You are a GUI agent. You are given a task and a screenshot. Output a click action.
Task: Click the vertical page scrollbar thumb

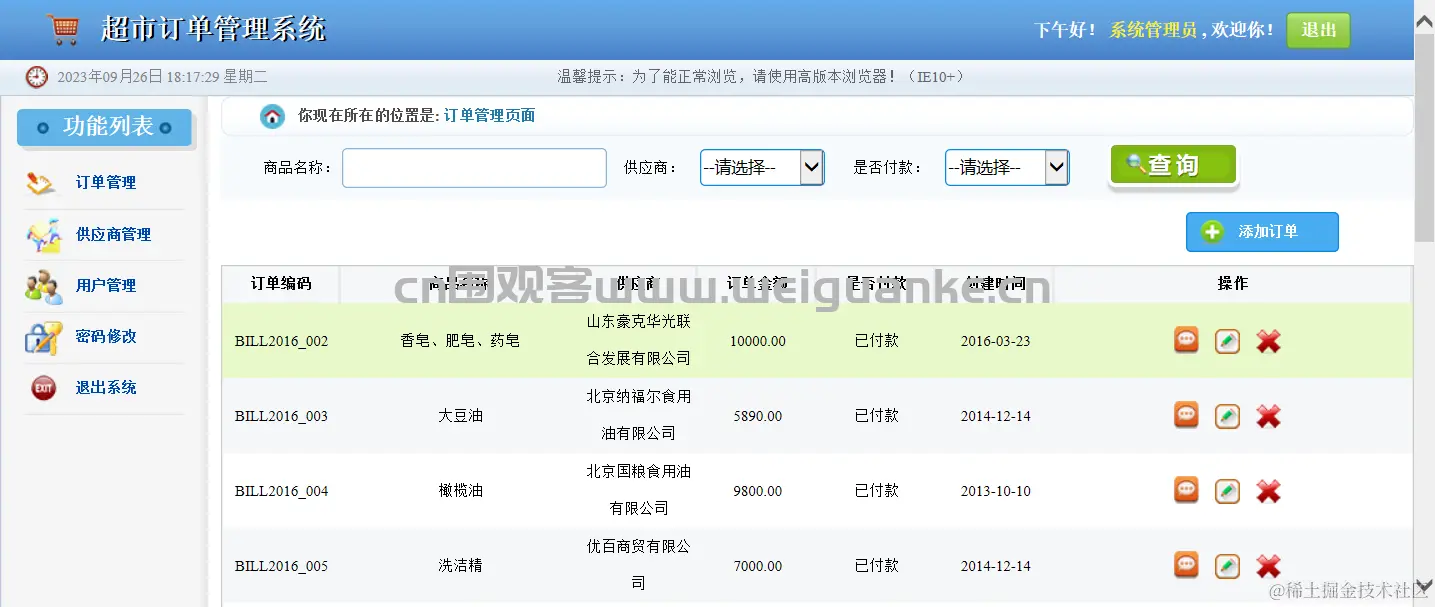(x=1425, y=138)
